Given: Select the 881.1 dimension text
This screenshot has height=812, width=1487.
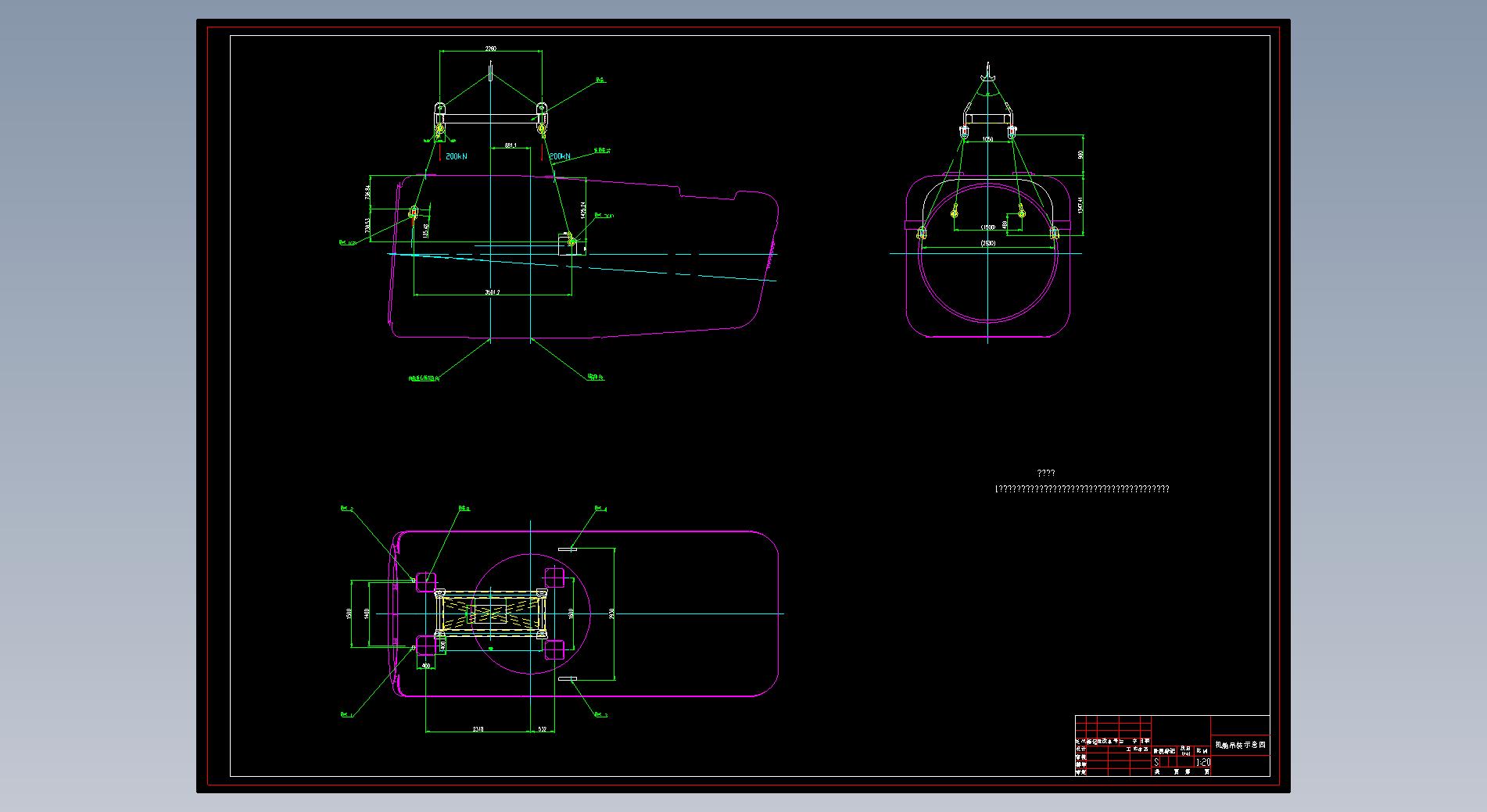Looking at the screenshot, I should click(x=511, y=145).
